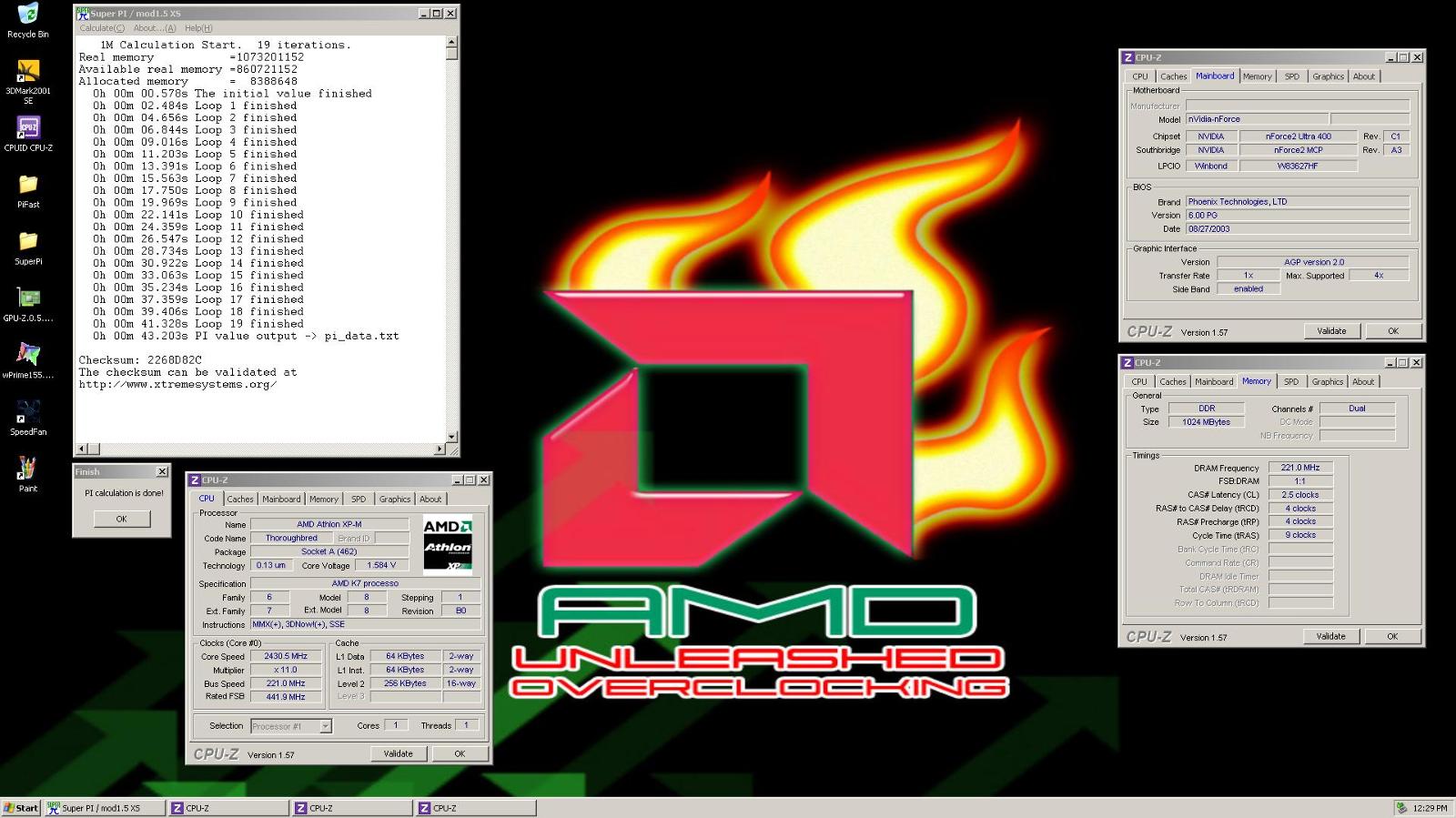Select CPU tab in Mainboard CPU-Z window

pos(1140,76)
